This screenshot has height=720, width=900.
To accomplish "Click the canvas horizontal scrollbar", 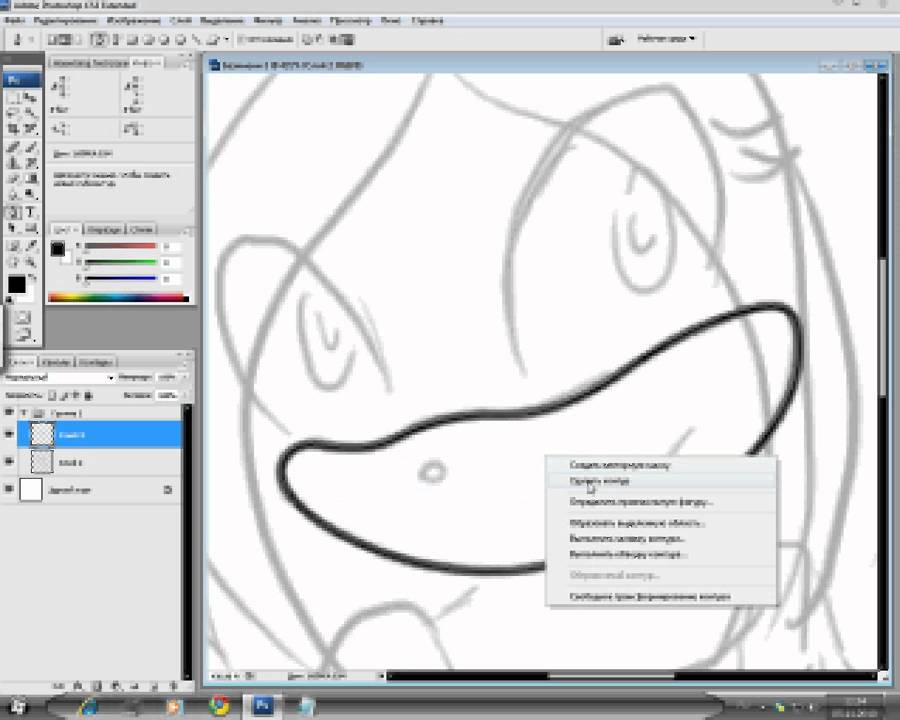I will click(631, 676).
